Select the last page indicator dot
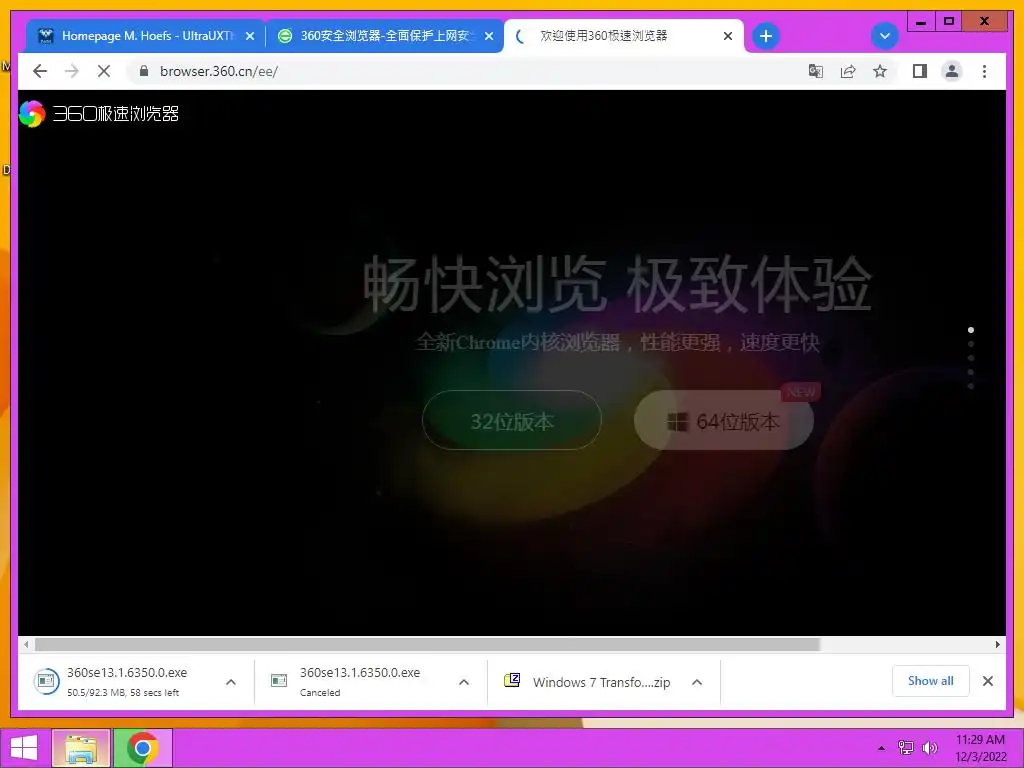 [971, 386]
